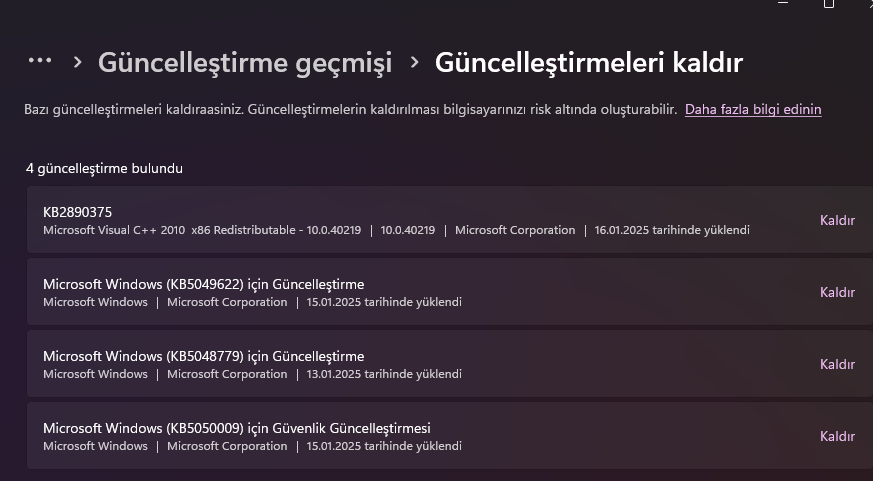Uninstall the KB5049622 update with Kaldır

(837, 292)
